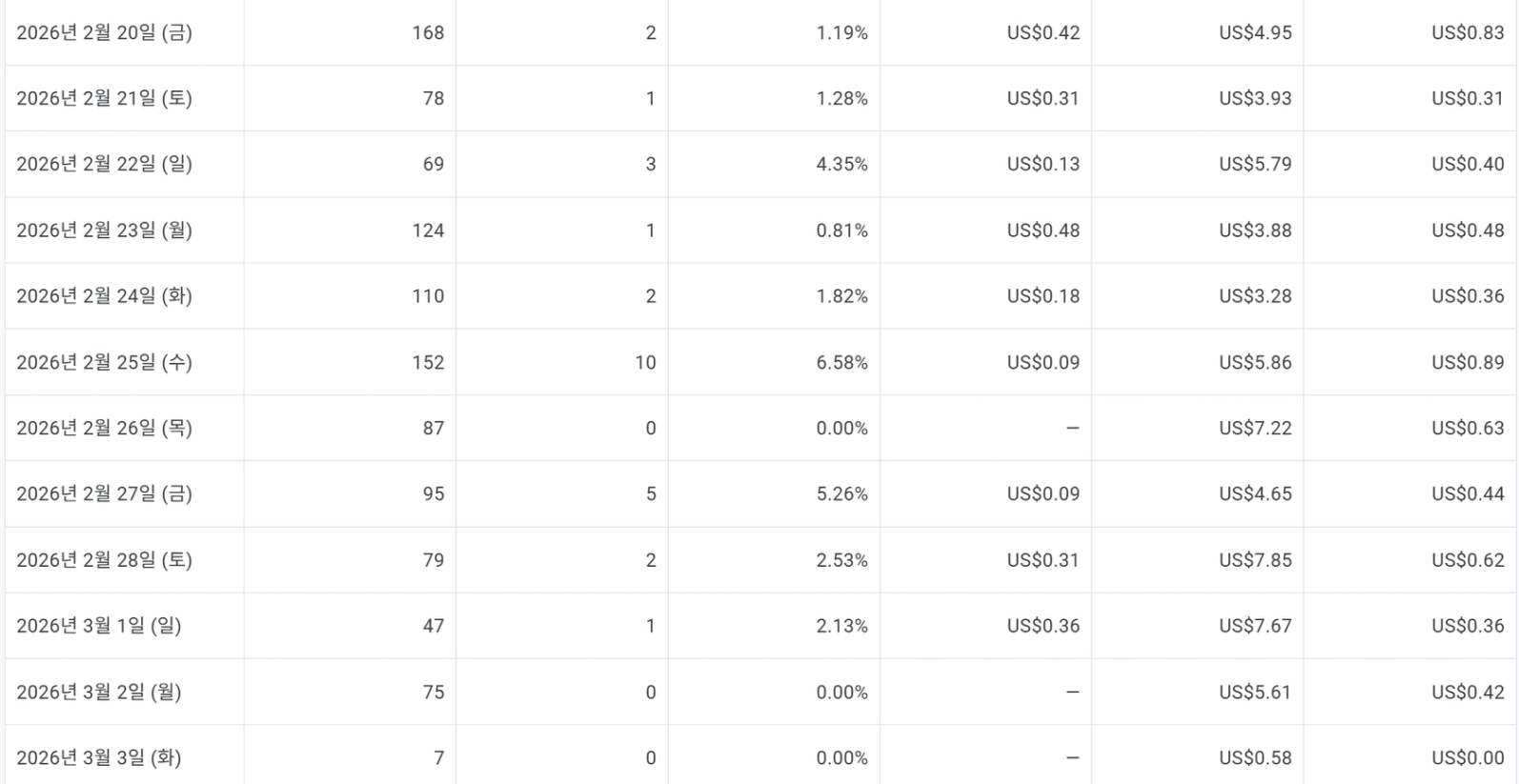Select the 5.26% value for 2월 27일
Image resolution: width=1519 pixels, height=784 pixels.
point(841,493)
